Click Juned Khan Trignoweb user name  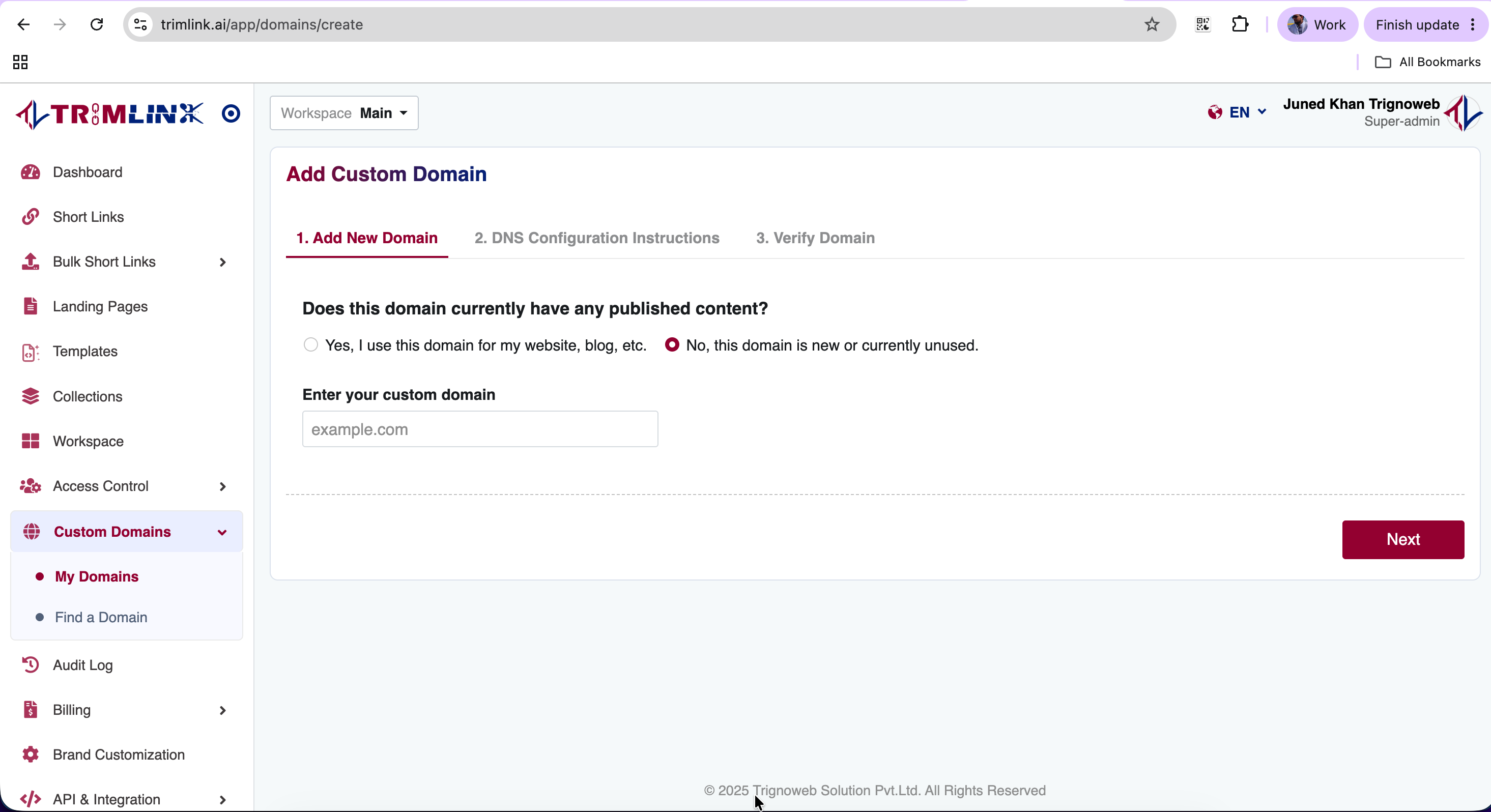[1361, 104]
